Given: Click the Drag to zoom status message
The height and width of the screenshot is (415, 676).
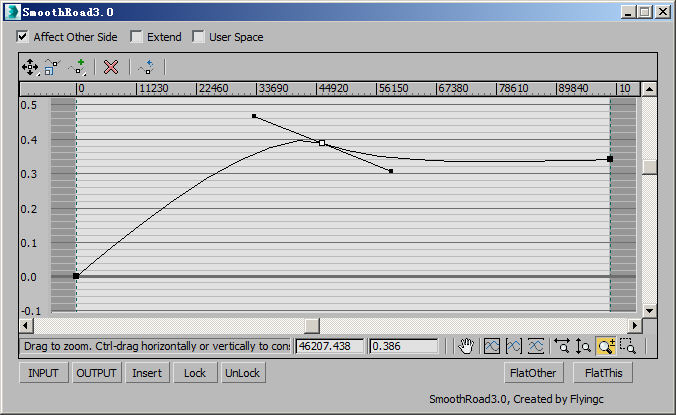Looking at the screenshot, I should [x=156, y=346].
